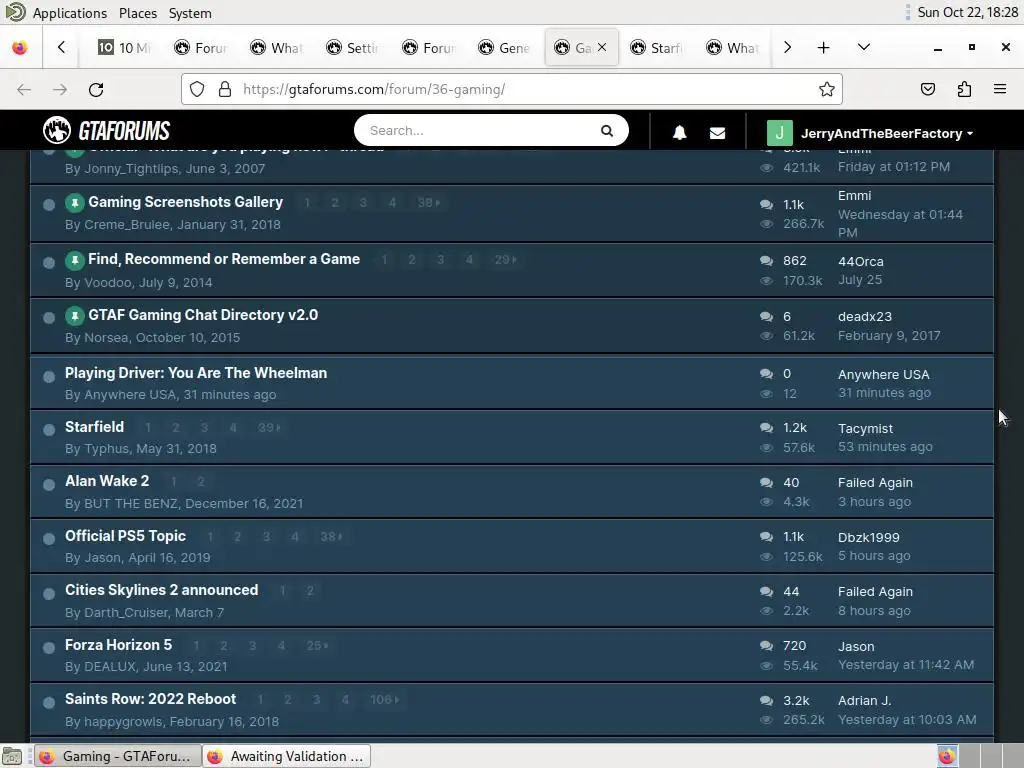
Task: Click unread dot beside Starfield topic
Action: (48, 430)
